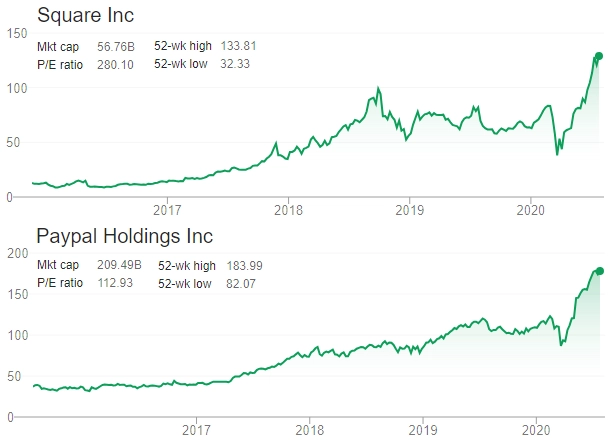Select the 2020 label on Paypal chart
Screen dimensions: 612x442
tap(536, 430)
